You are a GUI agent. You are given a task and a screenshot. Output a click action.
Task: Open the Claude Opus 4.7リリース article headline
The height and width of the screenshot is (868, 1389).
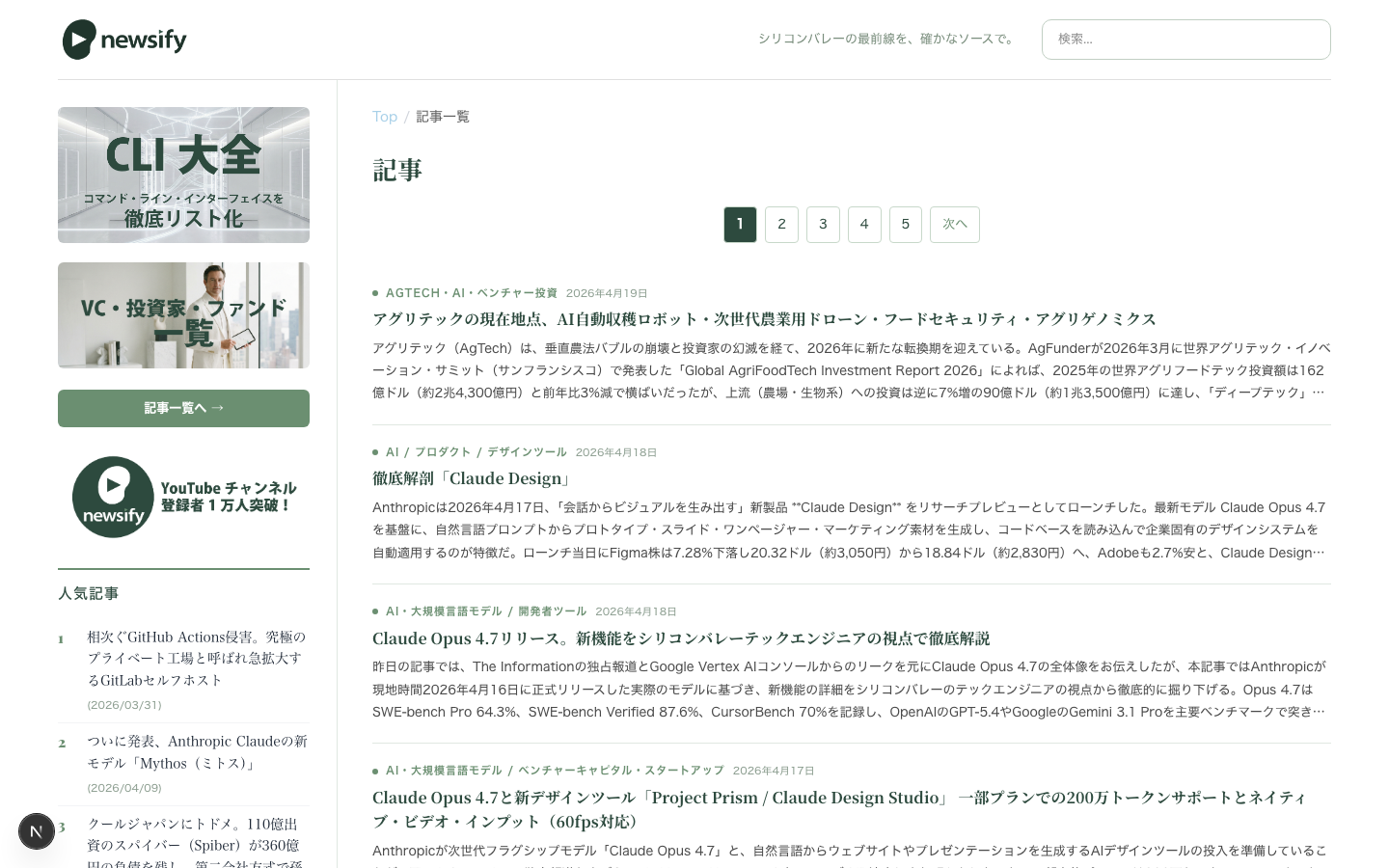681,638
